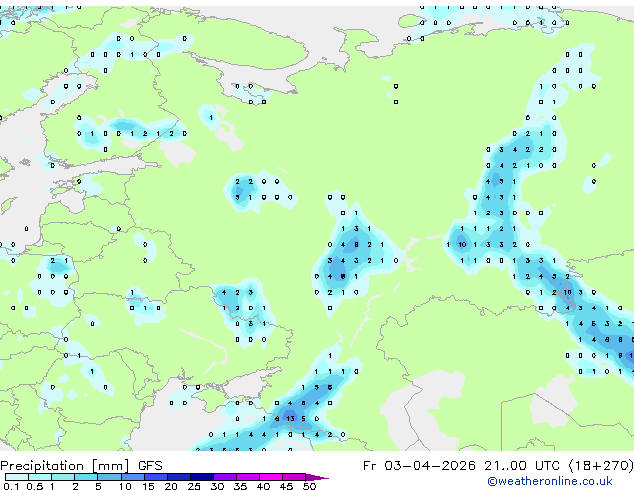Choose the 20–25 mm legend color swatch

point(179,477)
